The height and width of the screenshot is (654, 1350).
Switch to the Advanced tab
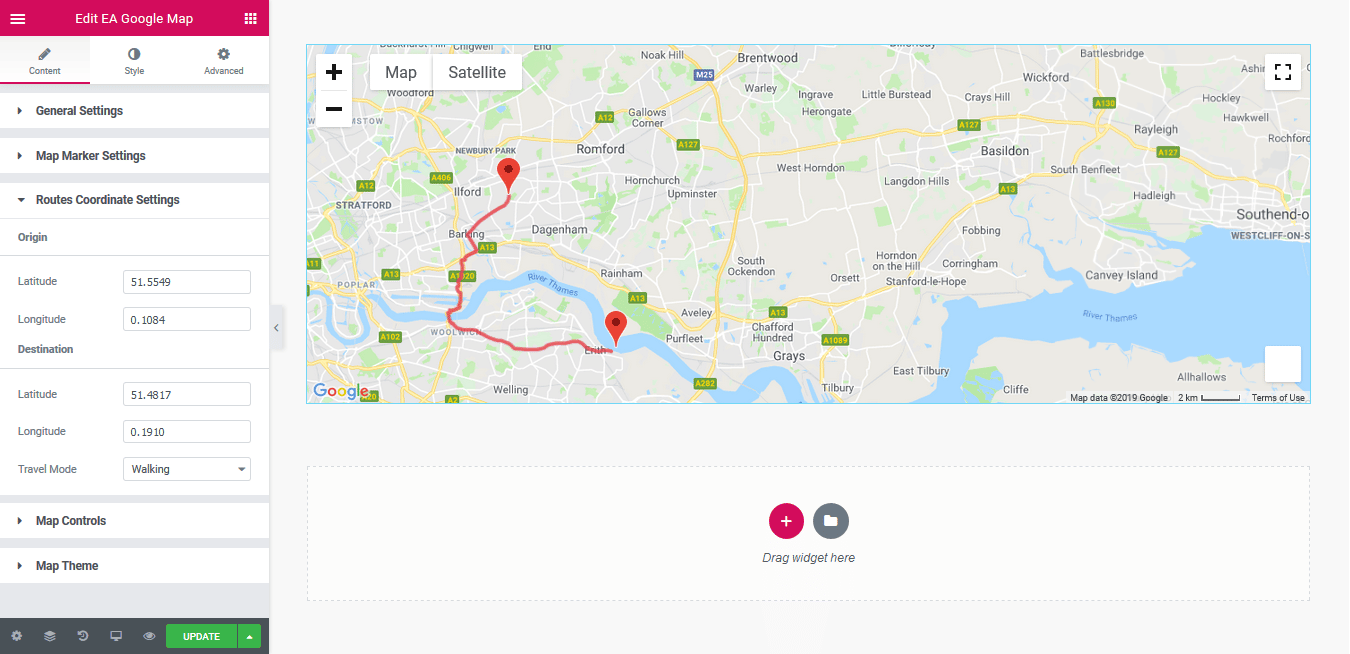coord(223,60)
